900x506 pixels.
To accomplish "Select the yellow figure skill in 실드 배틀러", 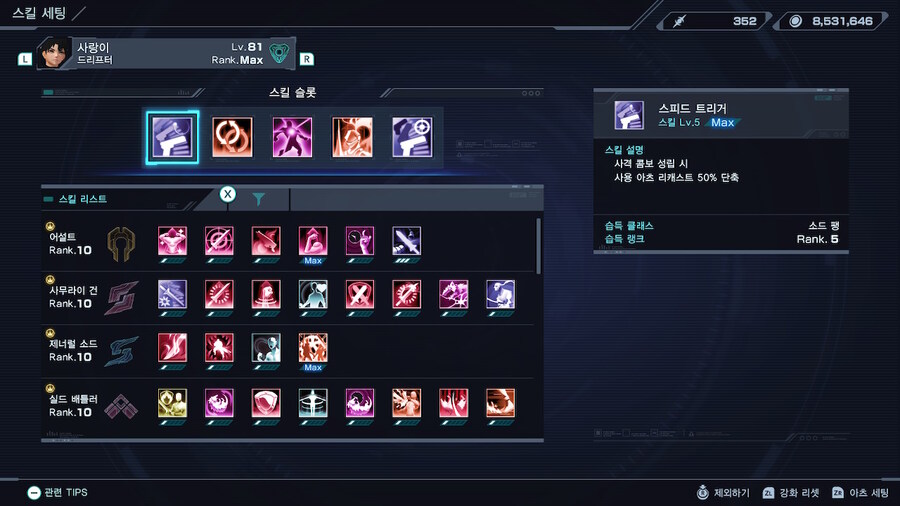I will pyautogui.click(x=172, y=403).
